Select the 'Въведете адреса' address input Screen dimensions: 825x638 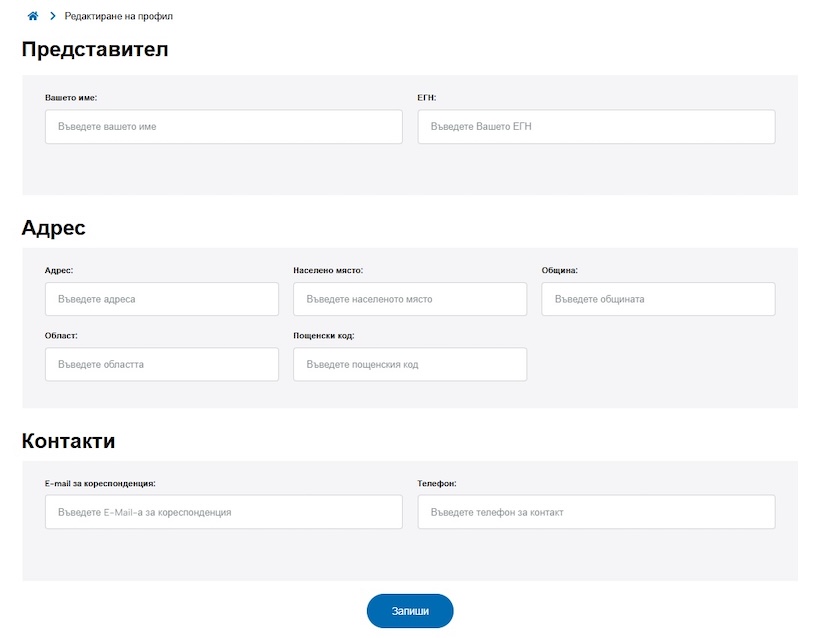click(161, 299)
